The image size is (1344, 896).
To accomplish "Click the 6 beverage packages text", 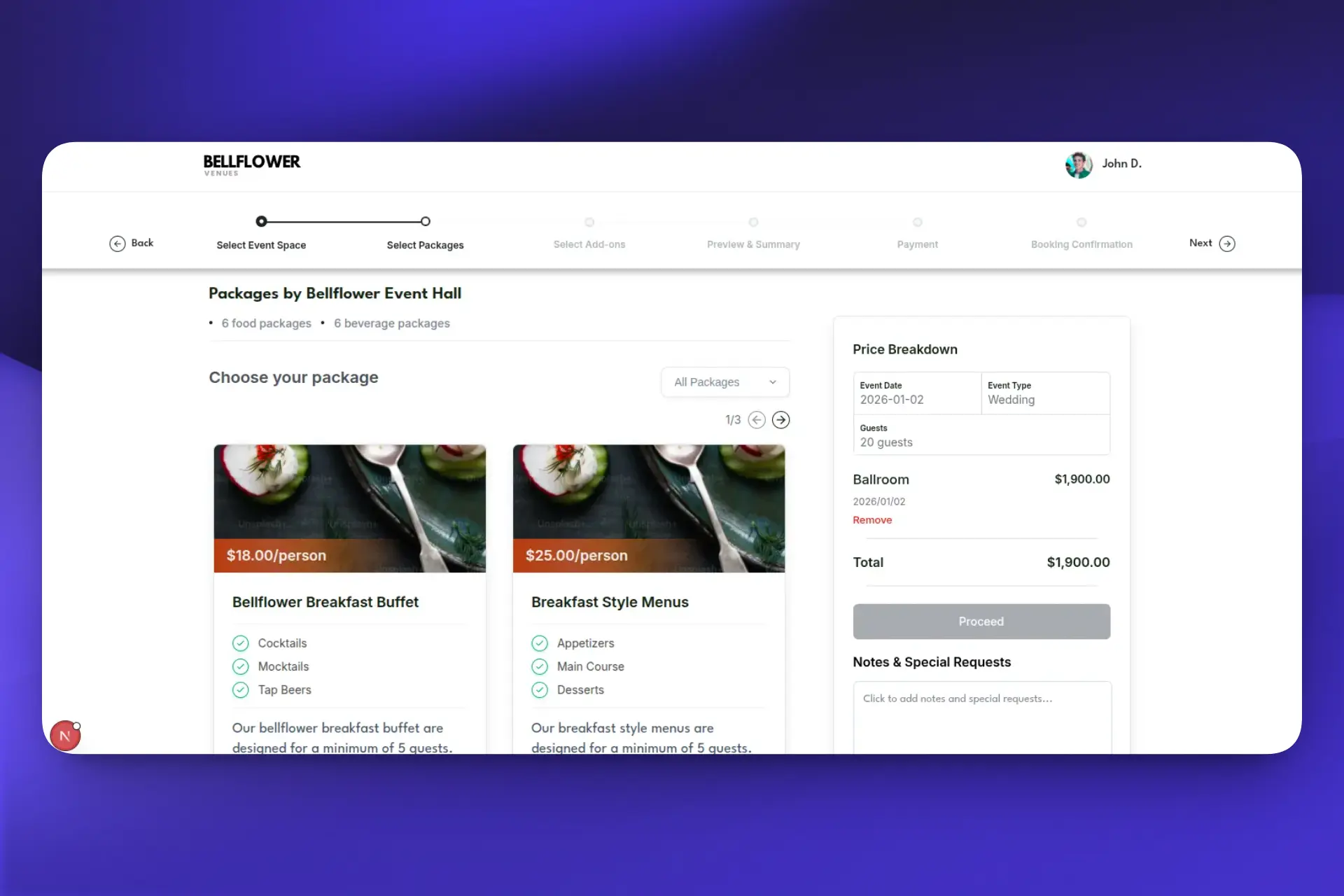I will pyautogui.click(x=391, y=323).
